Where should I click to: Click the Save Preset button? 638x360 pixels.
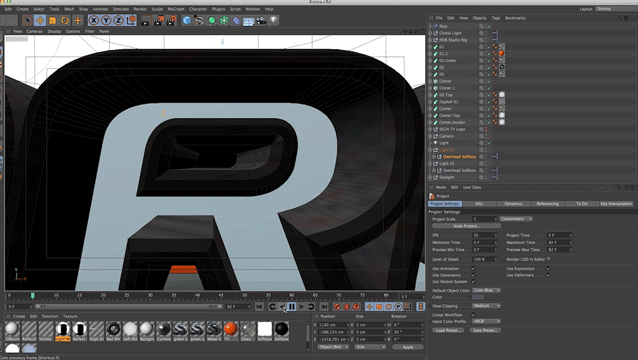click(485, 330)
